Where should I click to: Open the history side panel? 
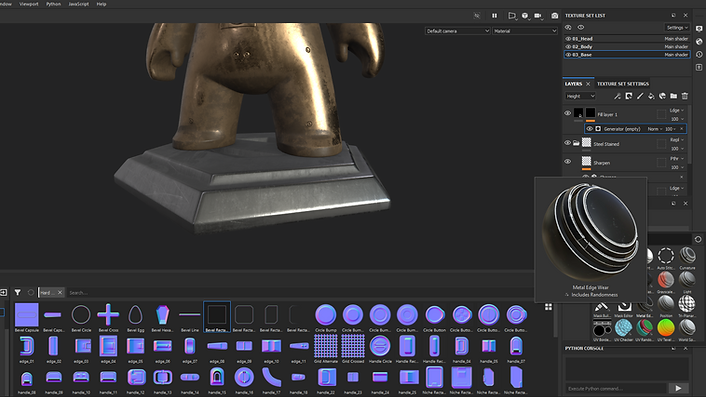point(699,54)
